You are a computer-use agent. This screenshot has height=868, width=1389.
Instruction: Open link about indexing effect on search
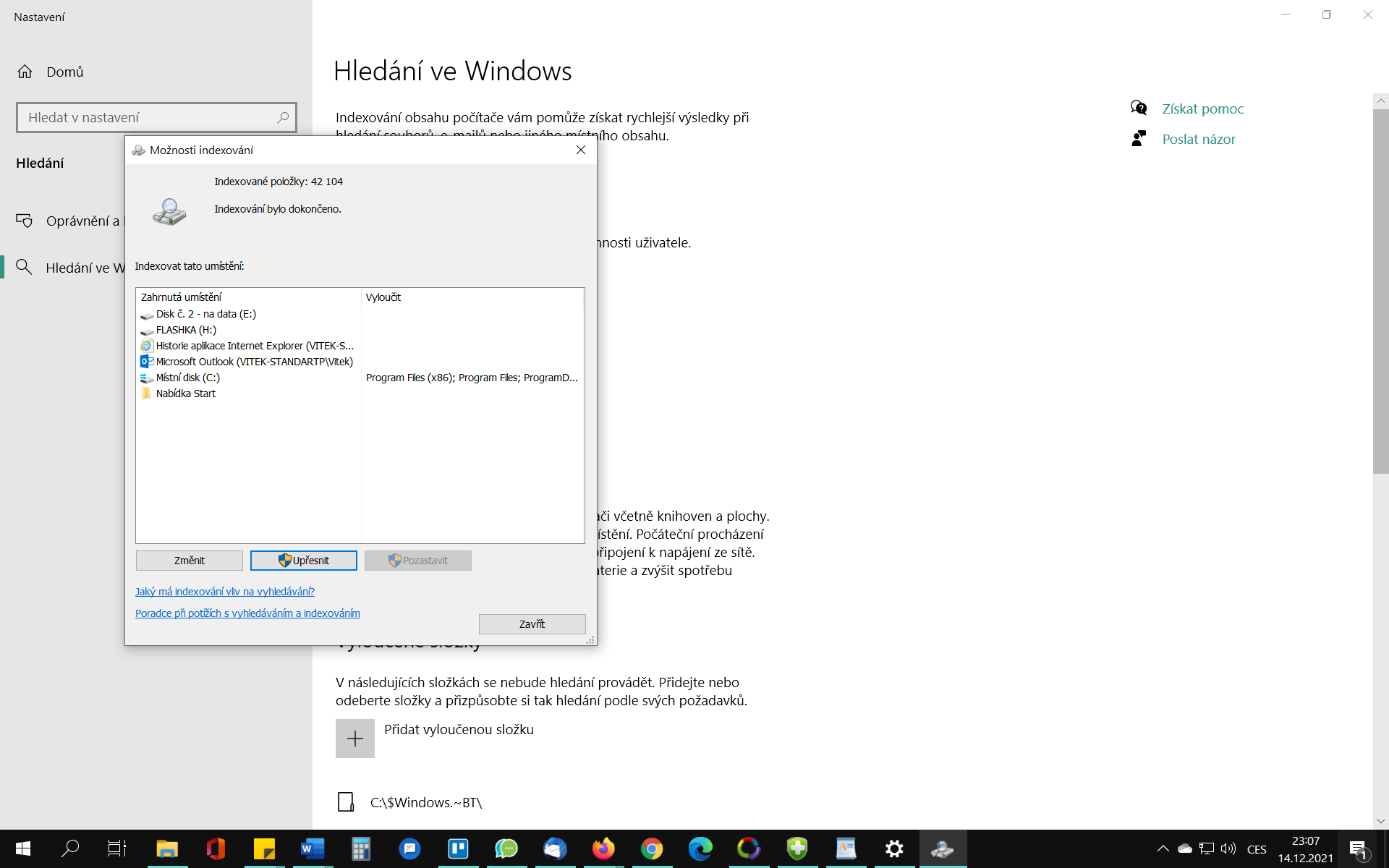tap(225, 592)
